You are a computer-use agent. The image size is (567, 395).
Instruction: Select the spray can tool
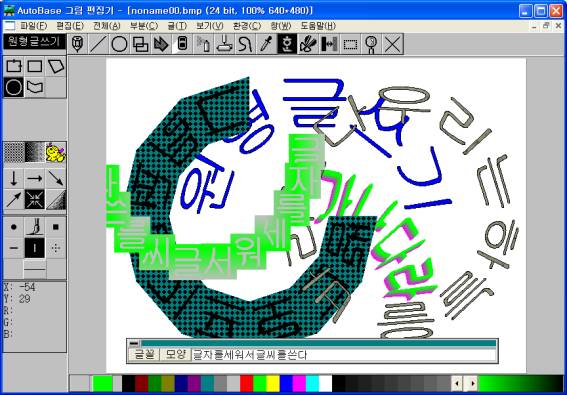(203, 44)
